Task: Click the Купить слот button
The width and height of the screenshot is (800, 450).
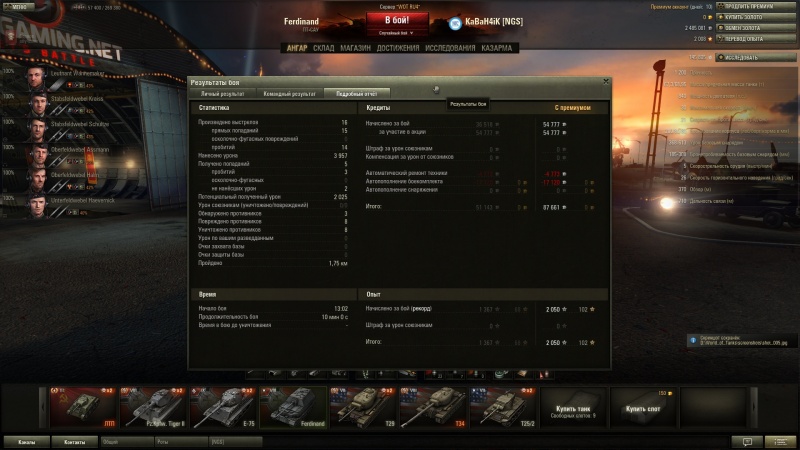Action: pyautogui.click(x=643, y=407)
